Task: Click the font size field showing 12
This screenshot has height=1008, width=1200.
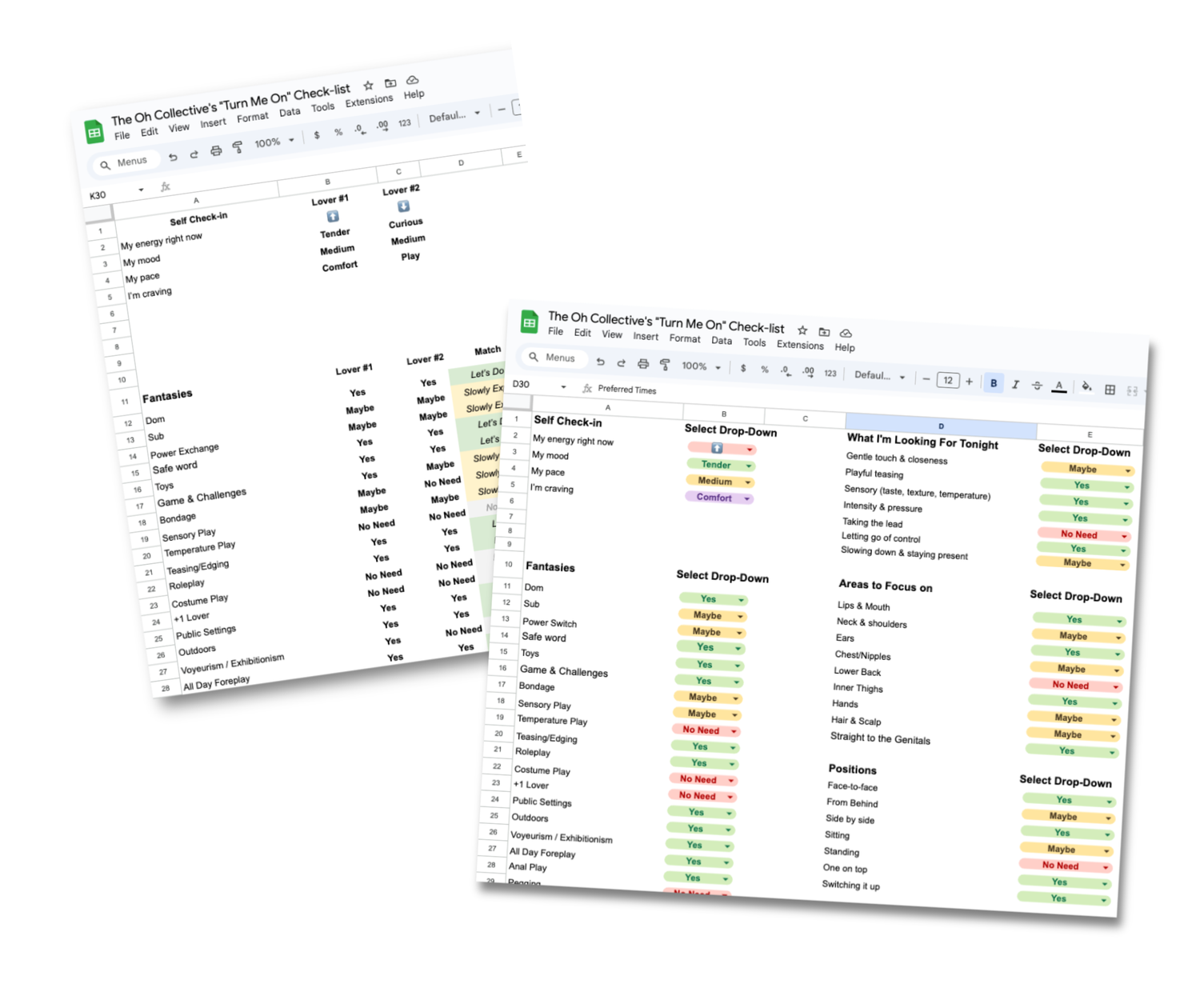Action: 948,380
